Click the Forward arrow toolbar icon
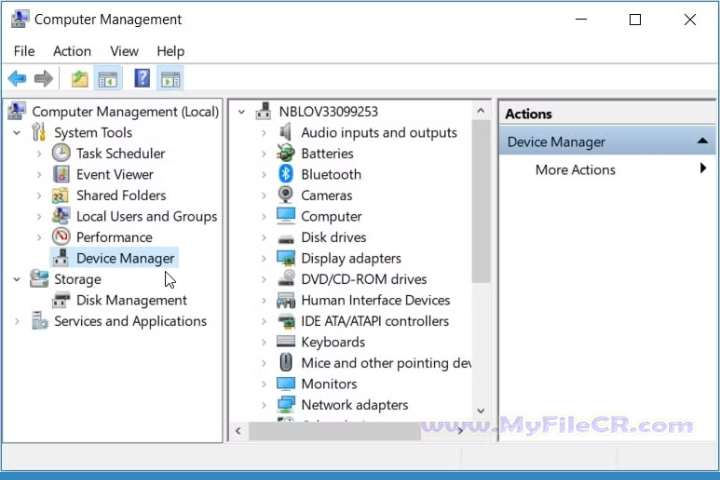 click(x=44, y=79)
